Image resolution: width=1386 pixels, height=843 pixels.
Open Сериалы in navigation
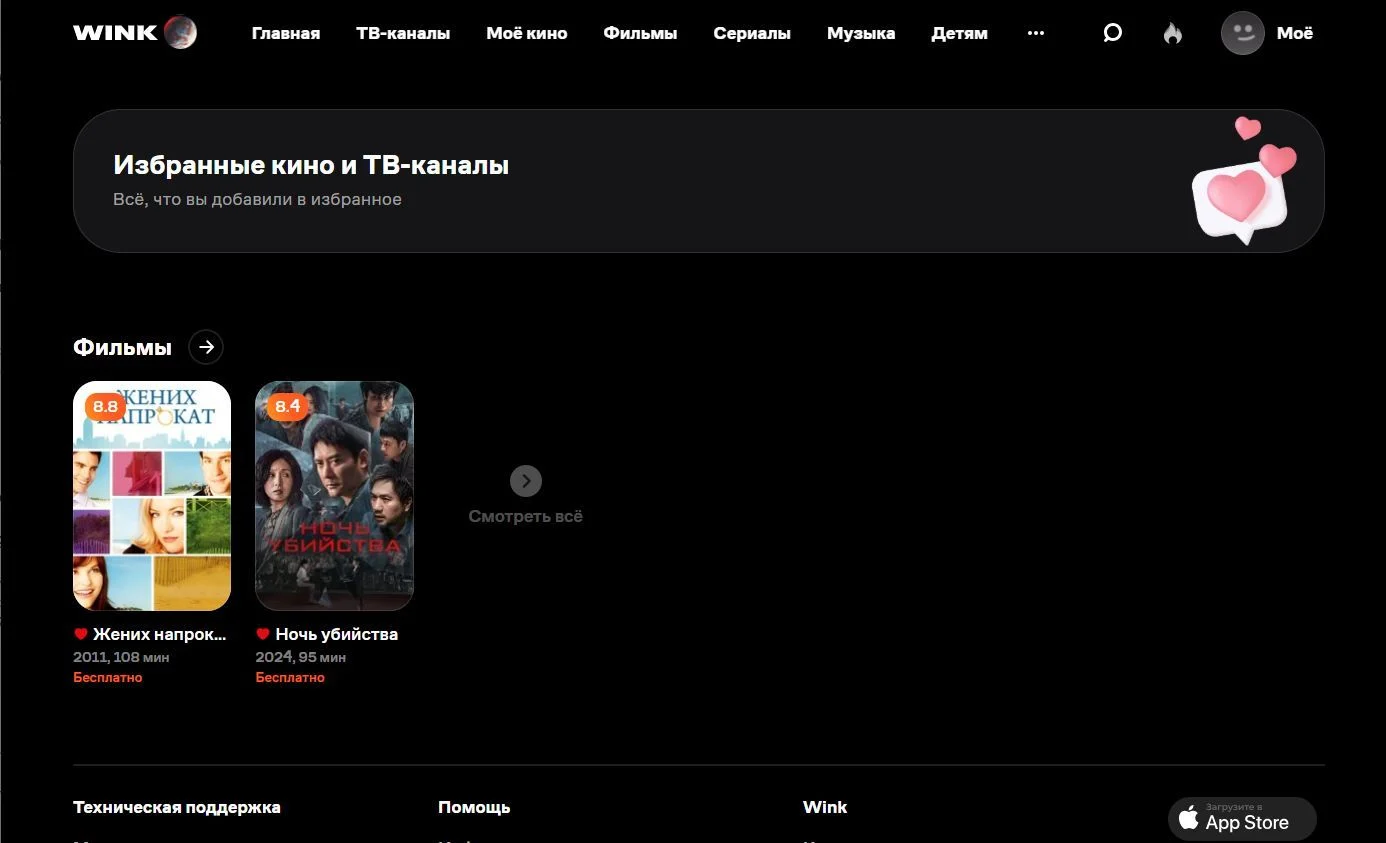[752, 33]
